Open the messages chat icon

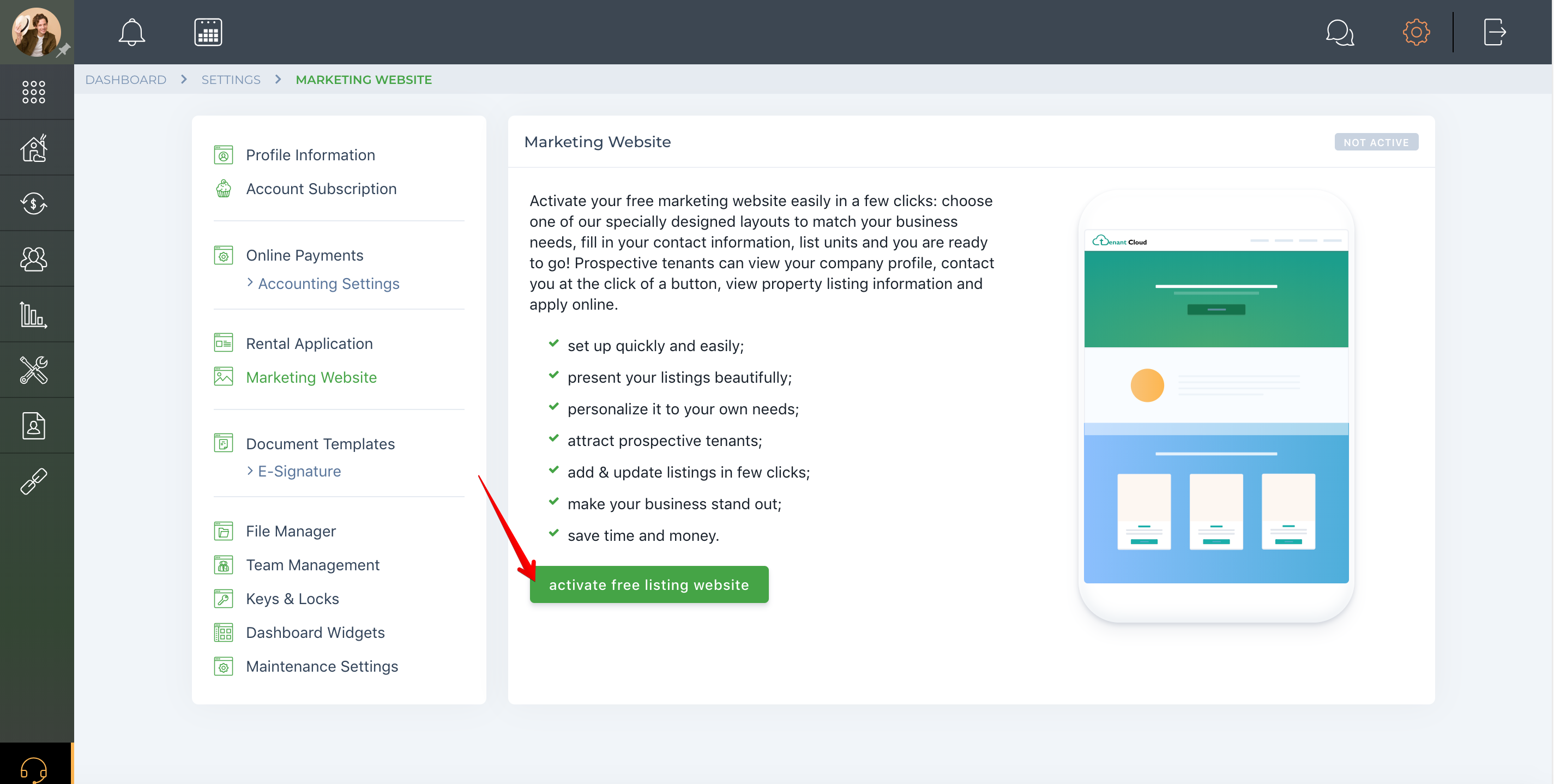click(1340, 32)
